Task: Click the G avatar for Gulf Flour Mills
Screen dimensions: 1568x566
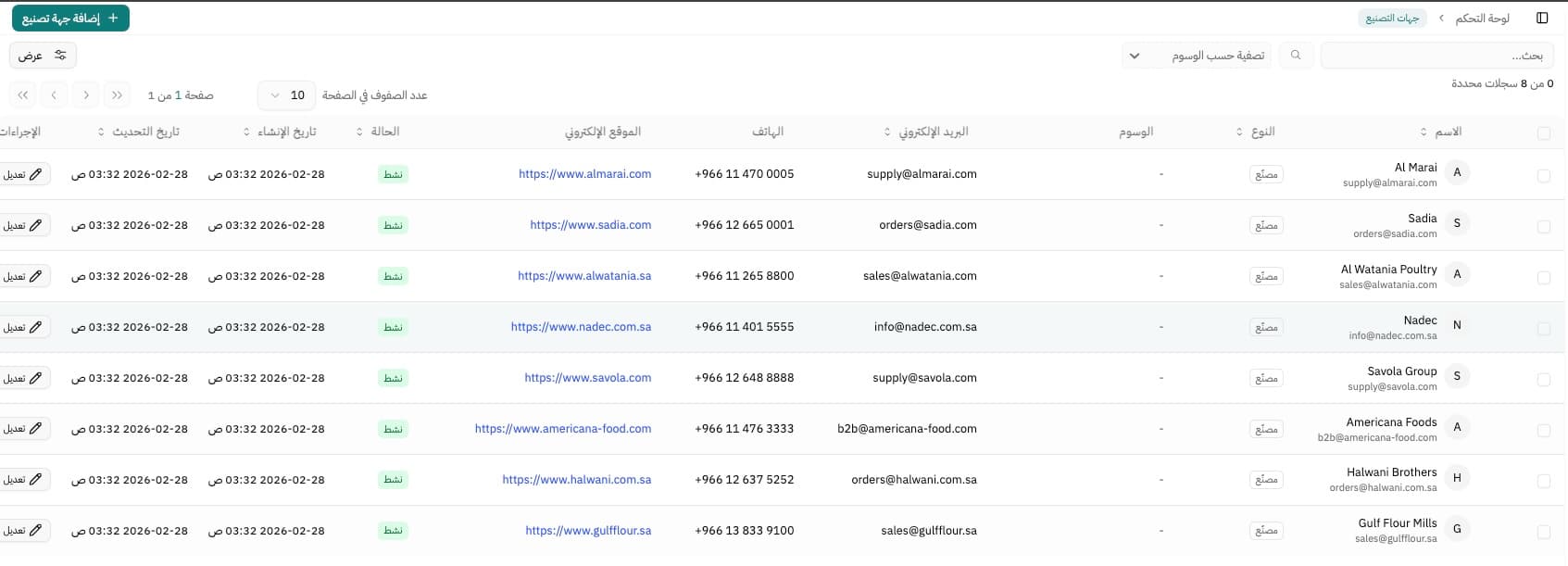Action: click(1457, 529)
